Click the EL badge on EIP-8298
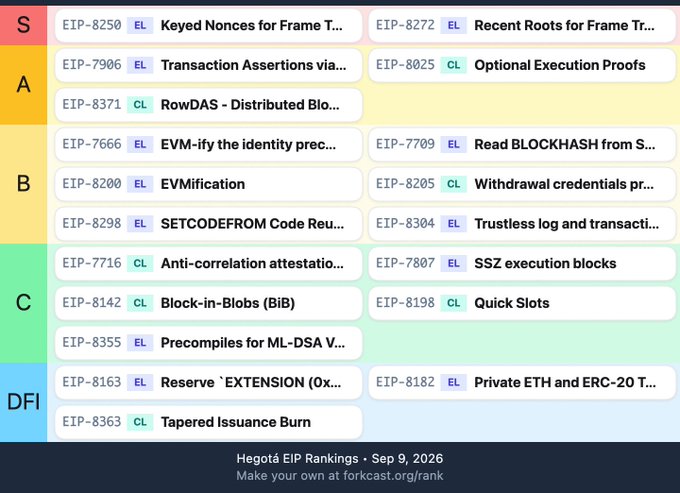 coord(140,224)
